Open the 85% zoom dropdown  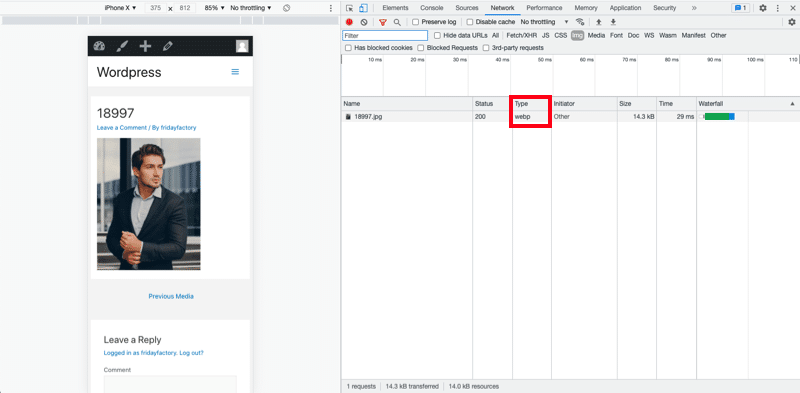click(x=214, y=8)
